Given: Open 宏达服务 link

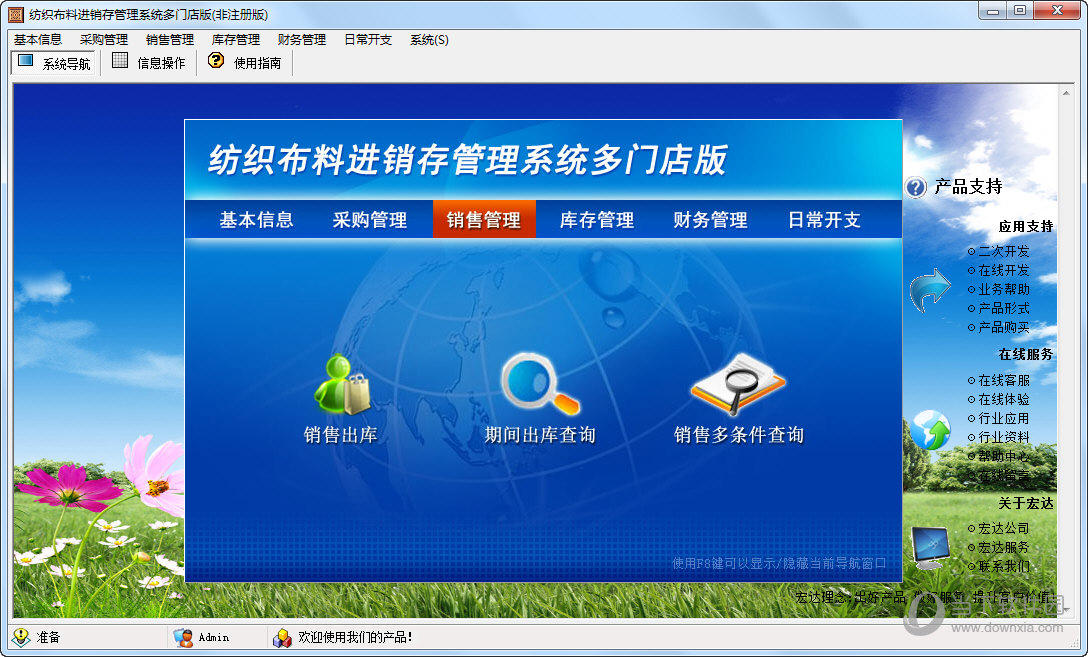Looking at the screenshot, I should (1003, 547).
